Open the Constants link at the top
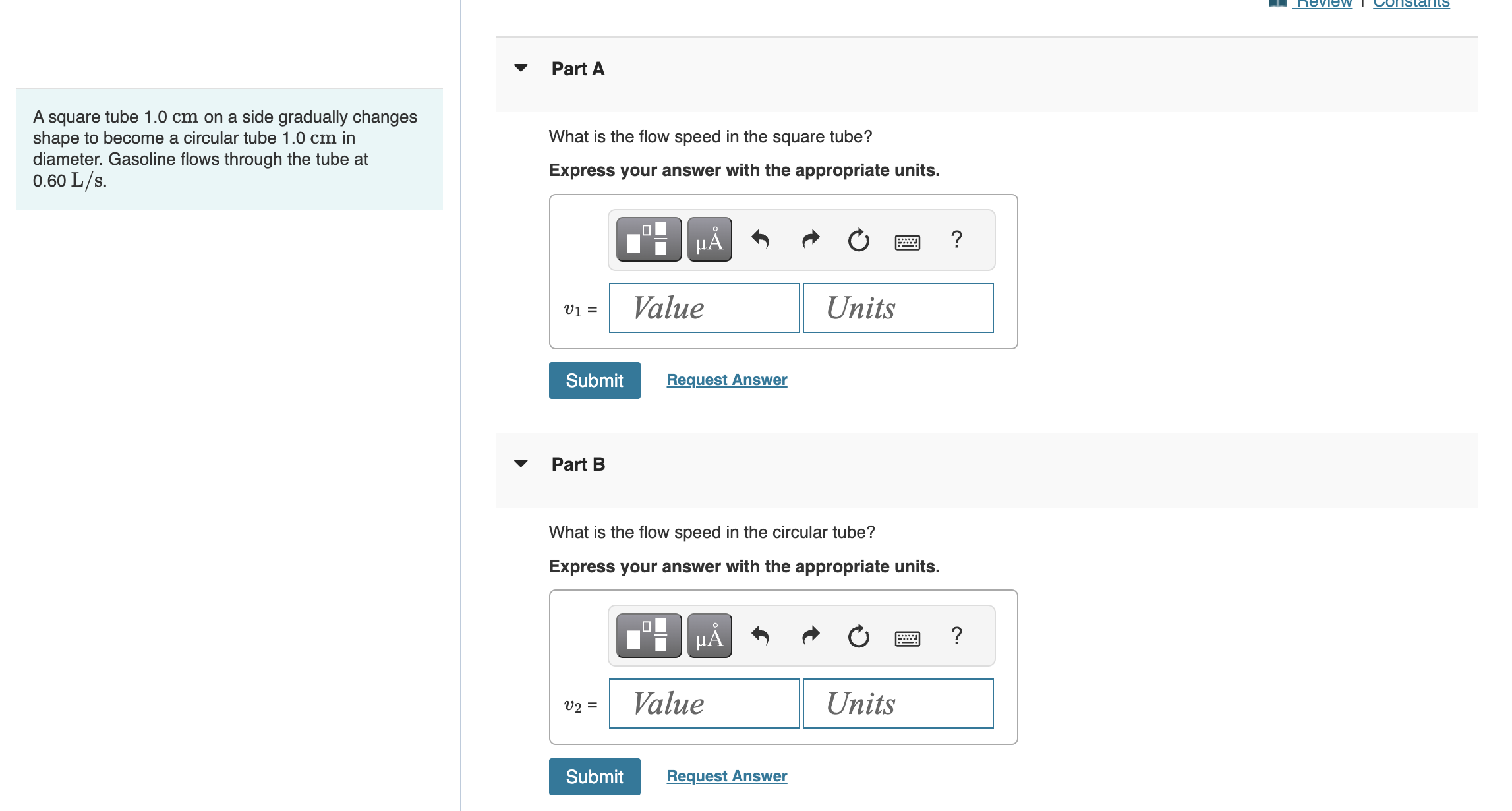1512x811 pixels. 1410,4
